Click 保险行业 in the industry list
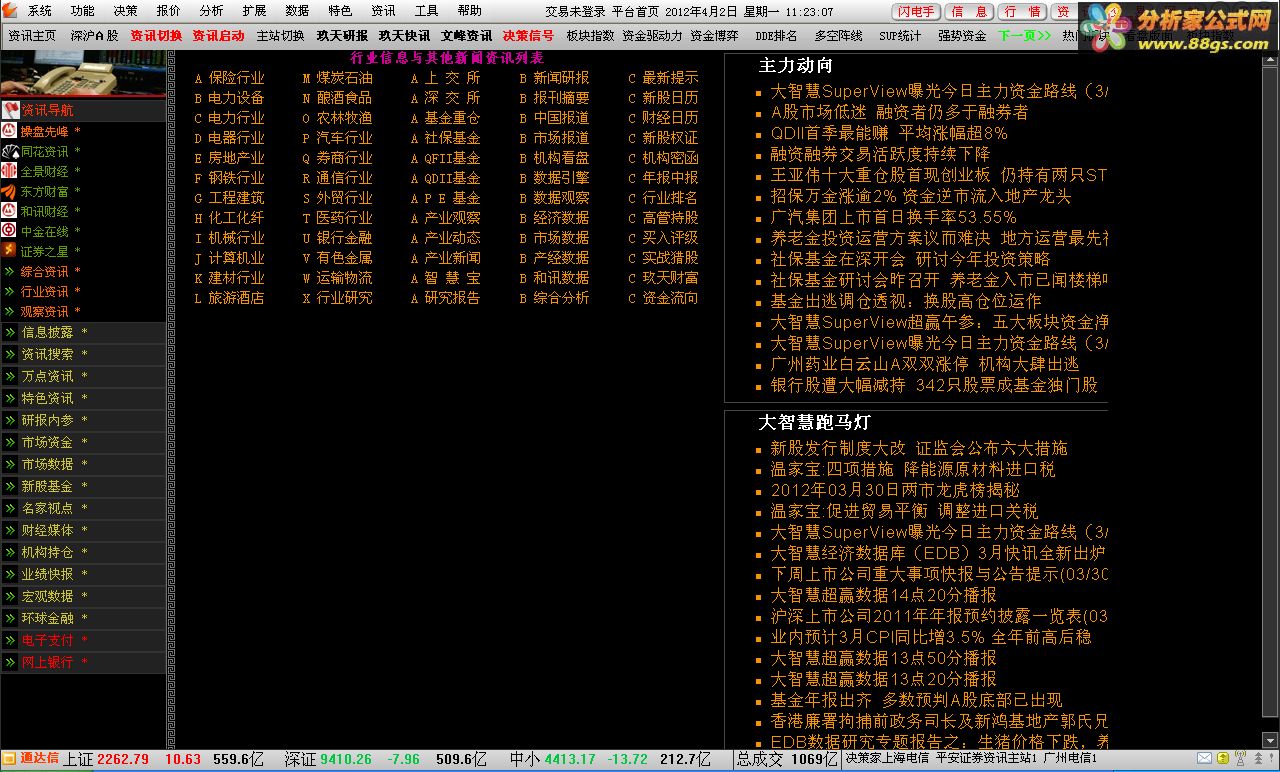The image size is (1280, 772). [236, 78]
